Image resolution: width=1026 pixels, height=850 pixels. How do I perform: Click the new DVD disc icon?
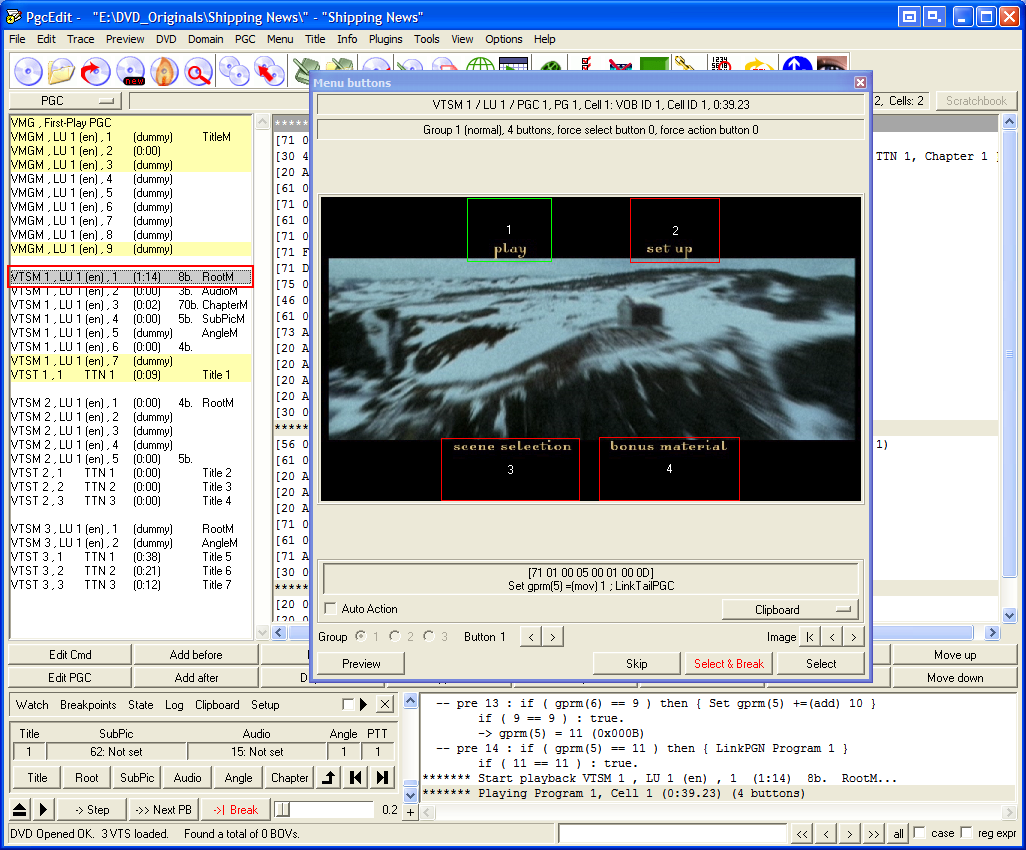pos(131,72)
